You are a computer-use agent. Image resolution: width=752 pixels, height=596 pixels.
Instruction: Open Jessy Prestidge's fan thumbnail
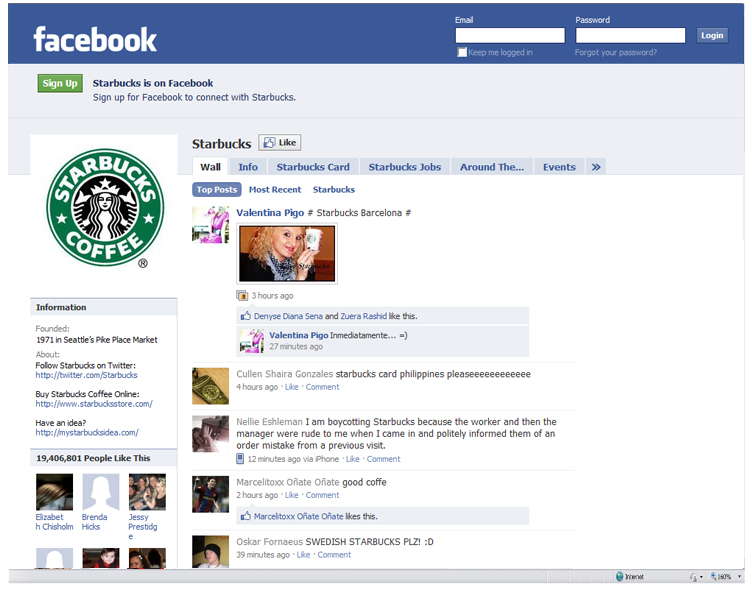147,492
